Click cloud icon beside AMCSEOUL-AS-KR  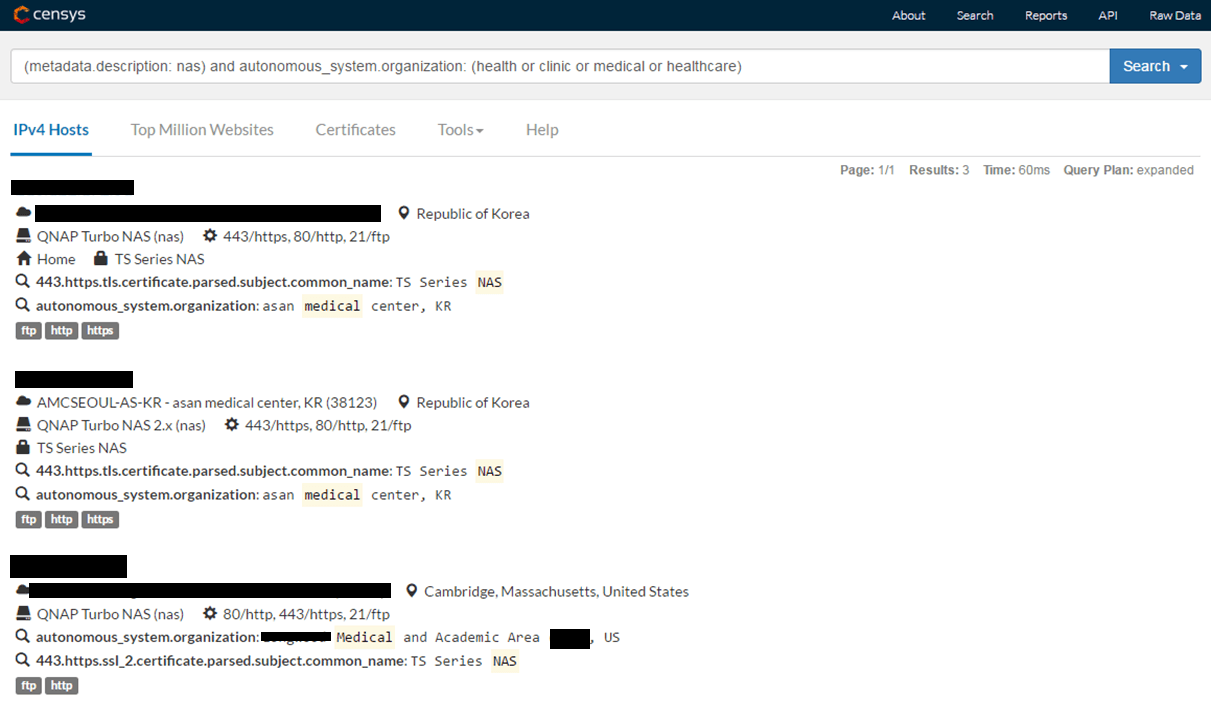click(x=24, y=402)
